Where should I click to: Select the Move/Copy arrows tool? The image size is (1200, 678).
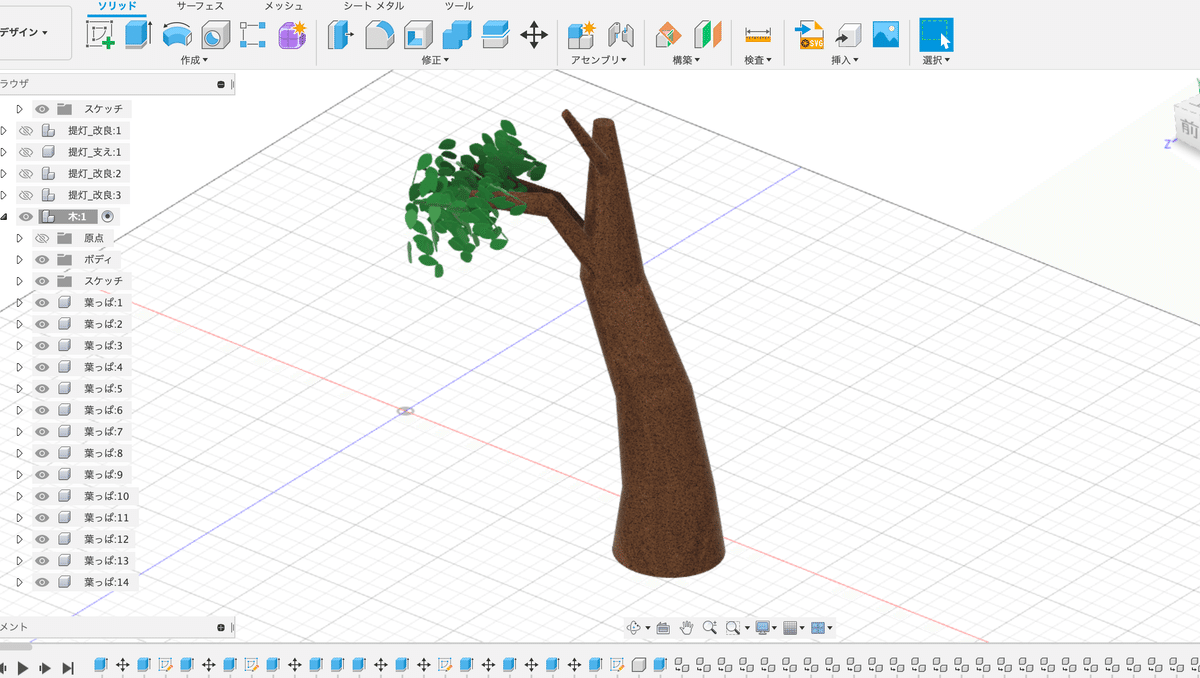tap(534, 36)
